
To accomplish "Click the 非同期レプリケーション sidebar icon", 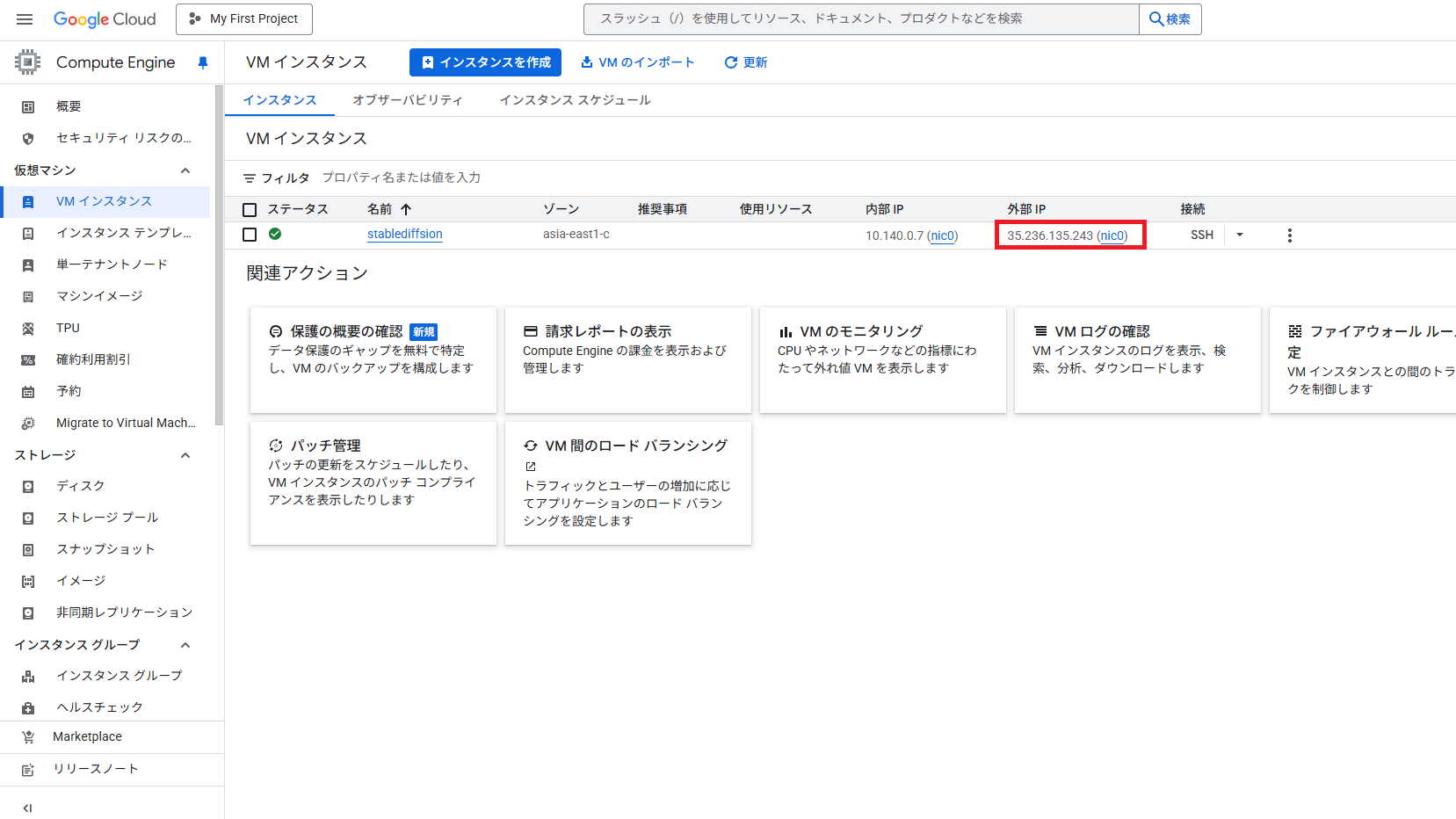I will pyautogui.click(x=28, y=612).
